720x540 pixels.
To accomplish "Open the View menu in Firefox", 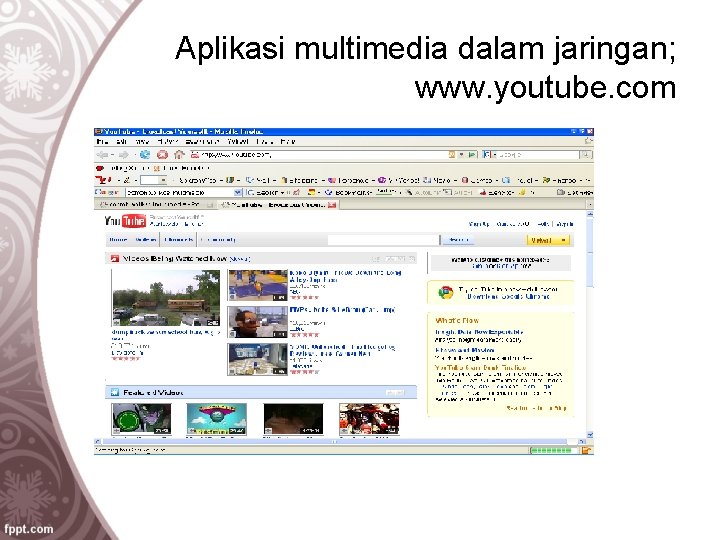I will [142, 142].
